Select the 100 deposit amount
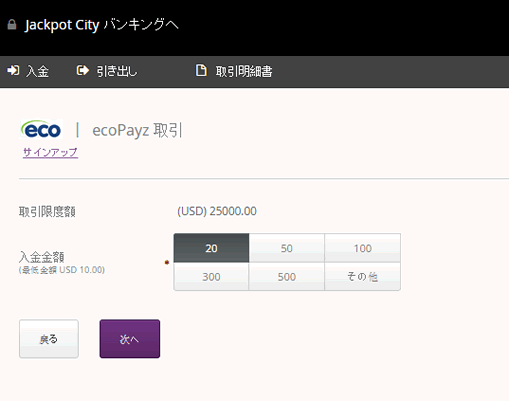Screen dimensions: 509x401 [x=363, y=248]
